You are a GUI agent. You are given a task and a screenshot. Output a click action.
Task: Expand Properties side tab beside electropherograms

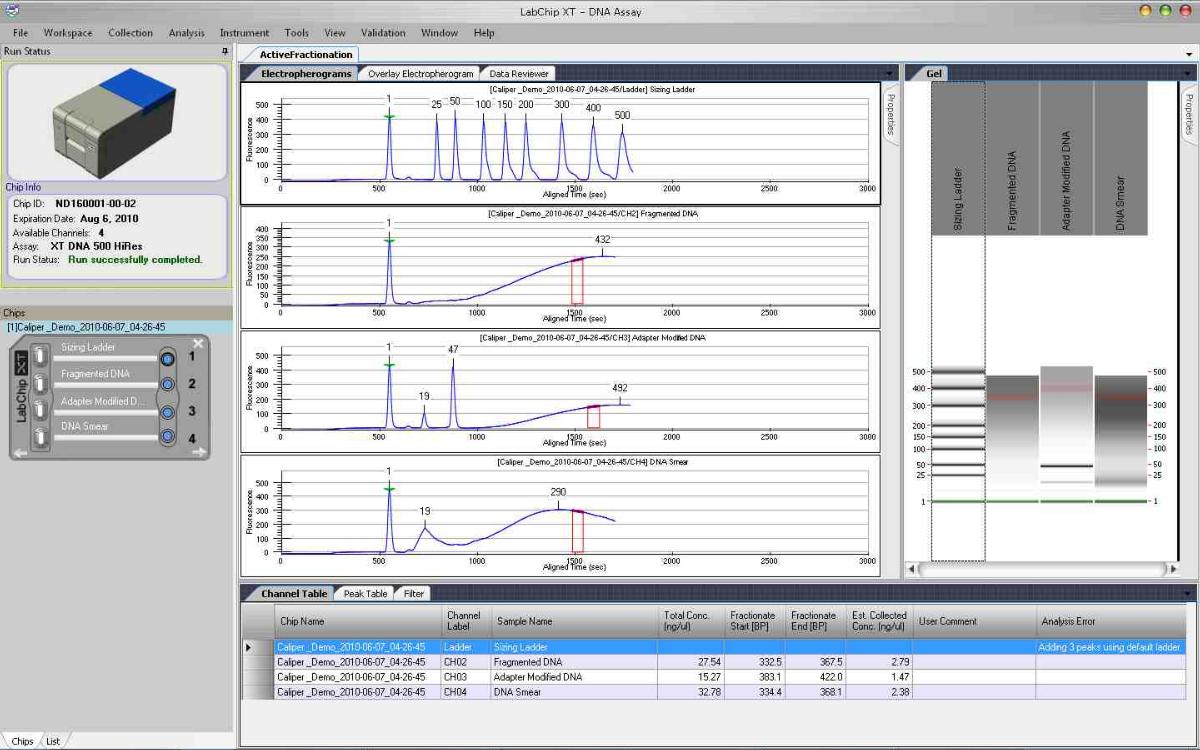(x=890, y=115)
